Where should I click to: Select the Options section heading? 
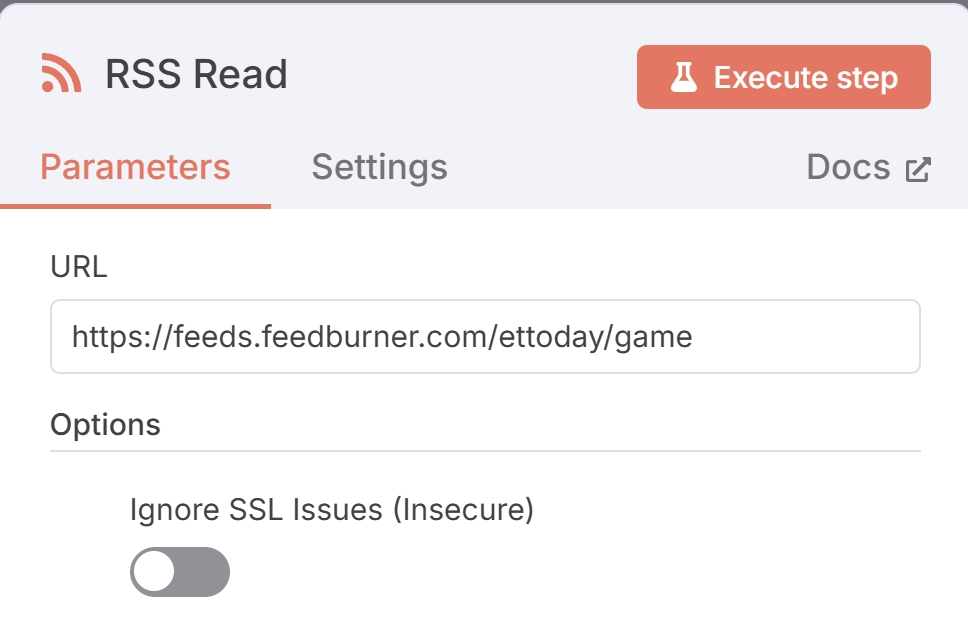[106, 425]
